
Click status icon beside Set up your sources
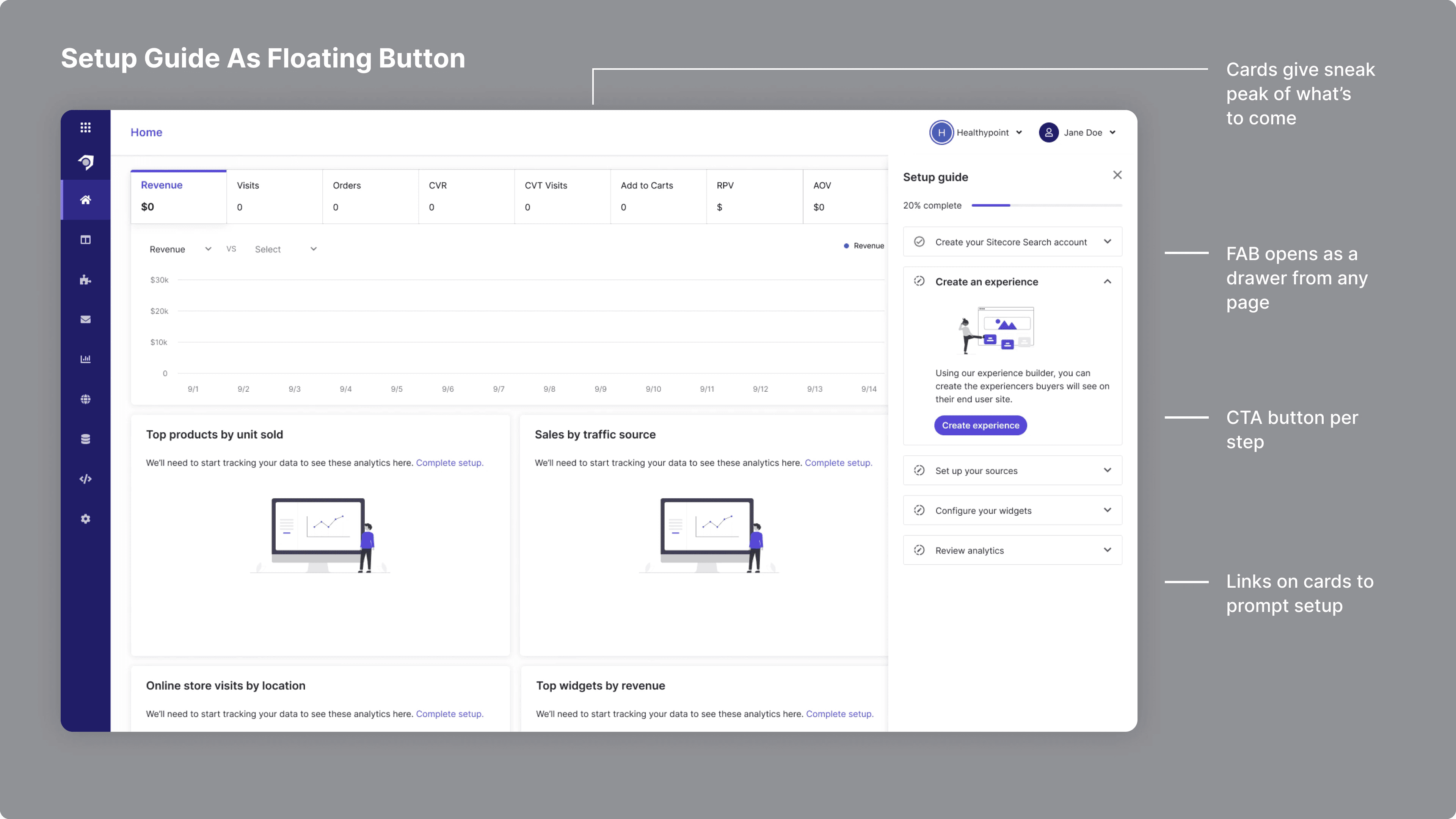(x=919, y=470)
